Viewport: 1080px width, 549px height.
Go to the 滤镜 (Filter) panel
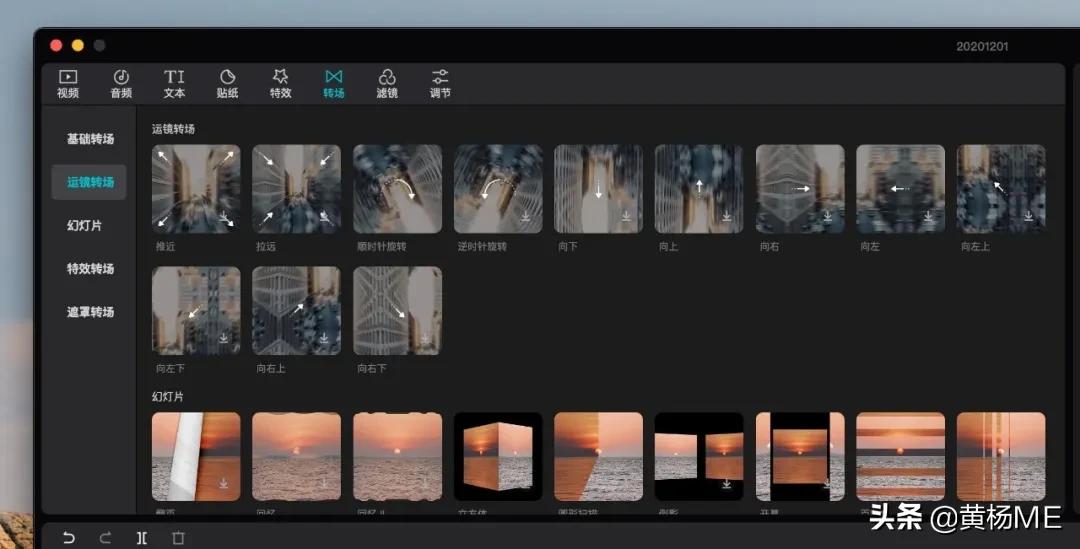(387, 83)
